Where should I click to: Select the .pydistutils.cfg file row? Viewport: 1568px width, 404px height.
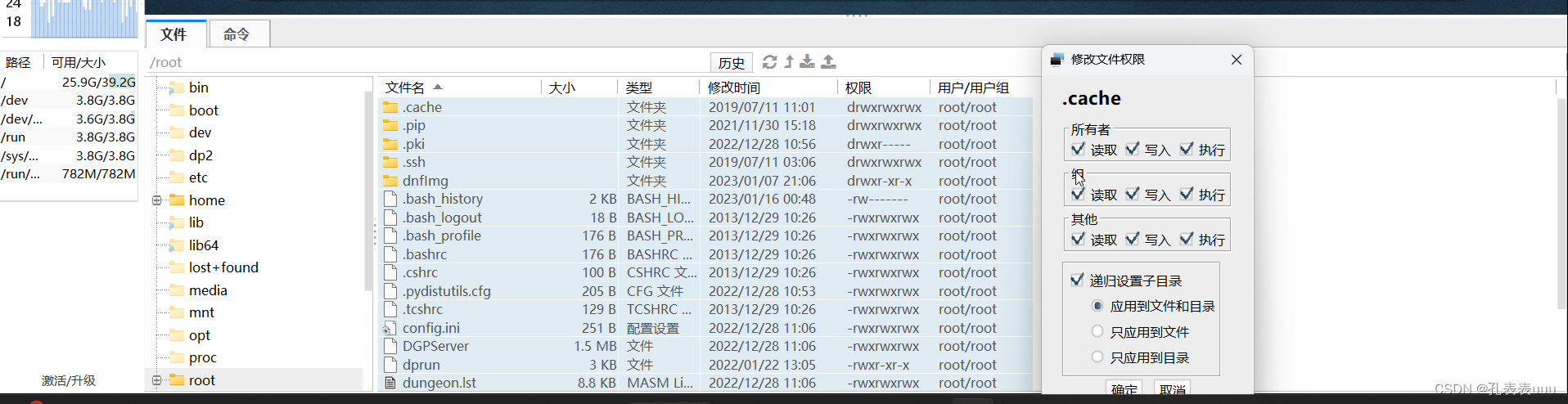(705, 291)
